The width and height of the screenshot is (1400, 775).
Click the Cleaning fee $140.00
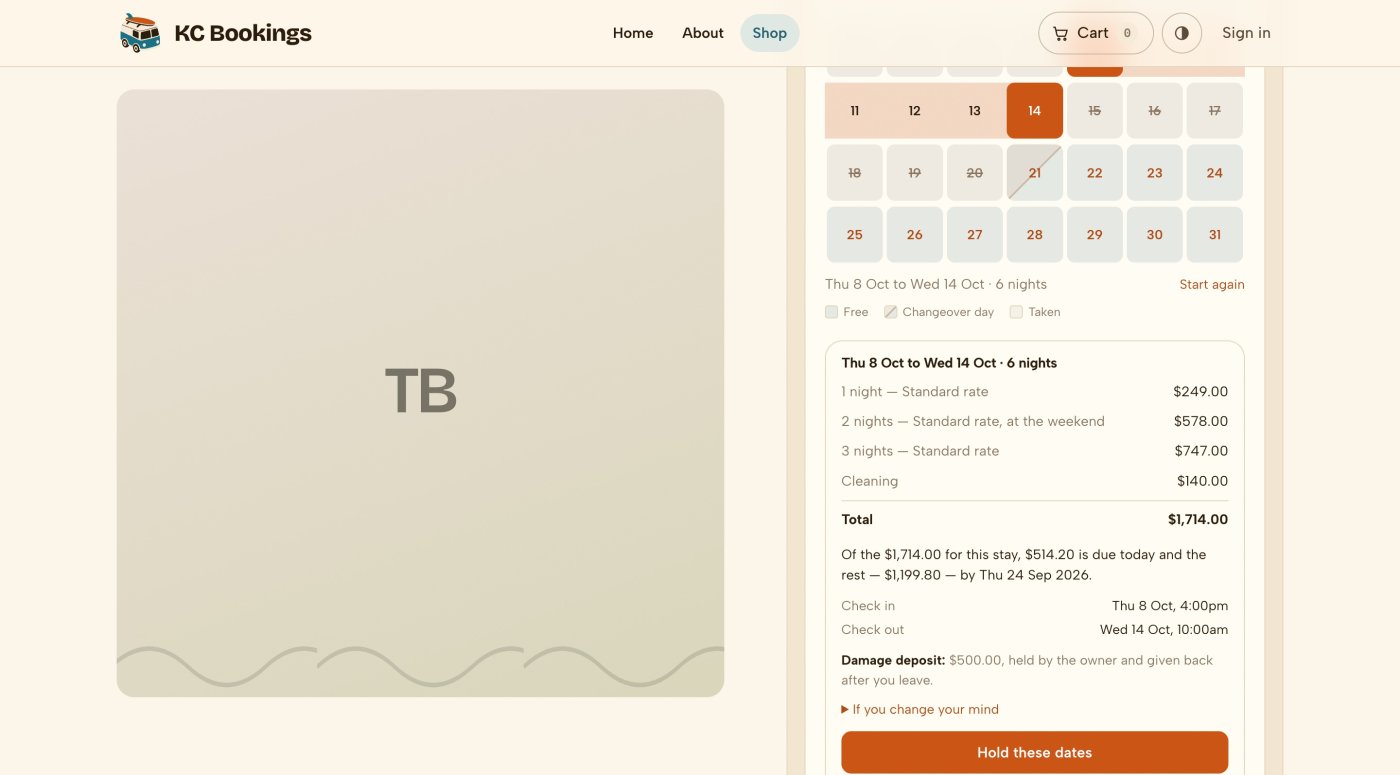pyautogui.click(x=1202, y=481)
